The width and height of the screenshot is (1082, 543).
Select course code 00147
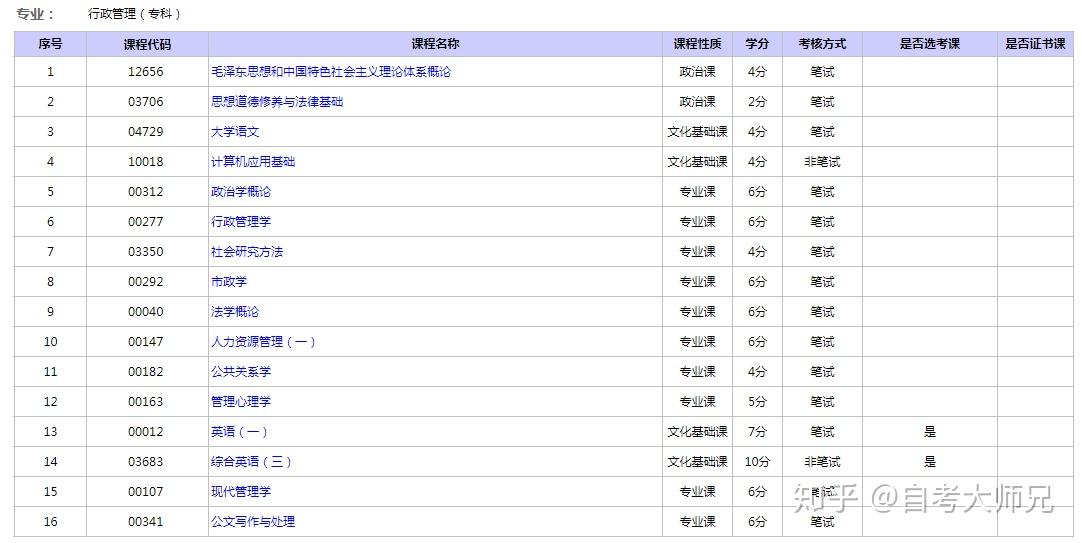coord(146,342)
